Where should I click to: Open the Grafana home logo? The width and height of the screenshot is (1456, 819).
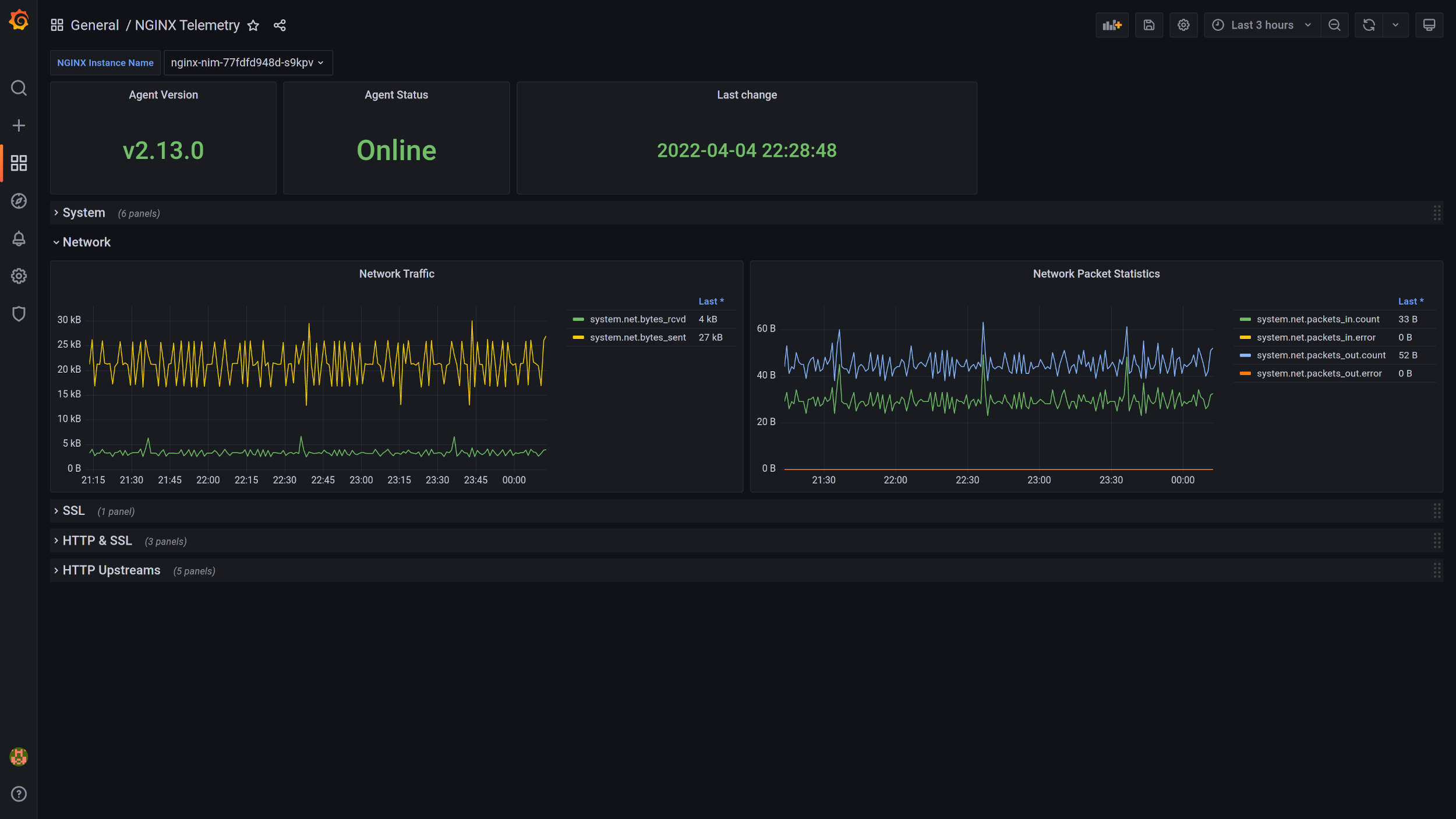pyautogui.click(x=19, y=20)
